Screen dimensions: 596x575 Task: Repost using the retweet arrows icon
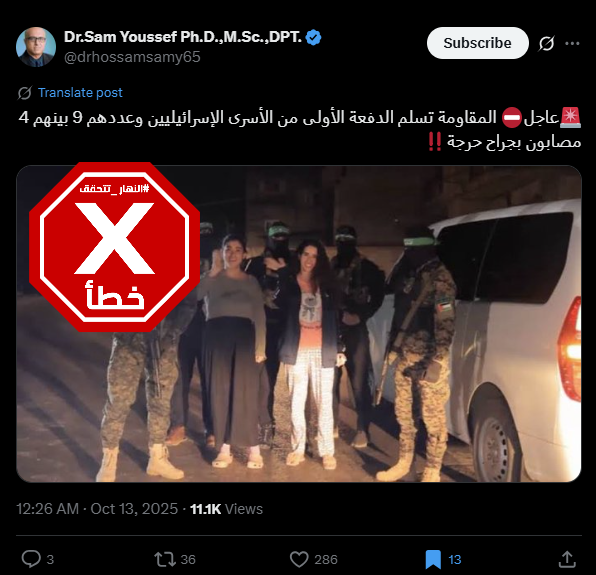(x=165, y=559)
